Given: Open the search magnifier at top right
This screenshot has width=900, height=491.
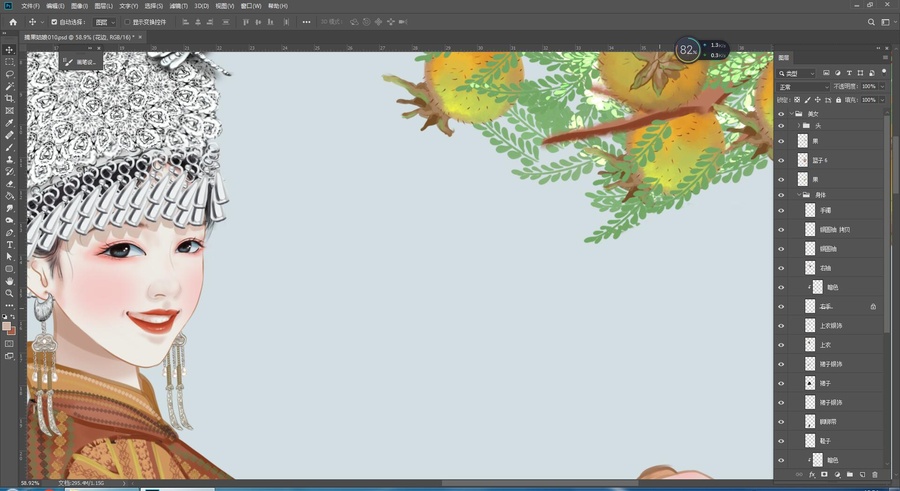Looking at the screenshot, I should [871, 22].
